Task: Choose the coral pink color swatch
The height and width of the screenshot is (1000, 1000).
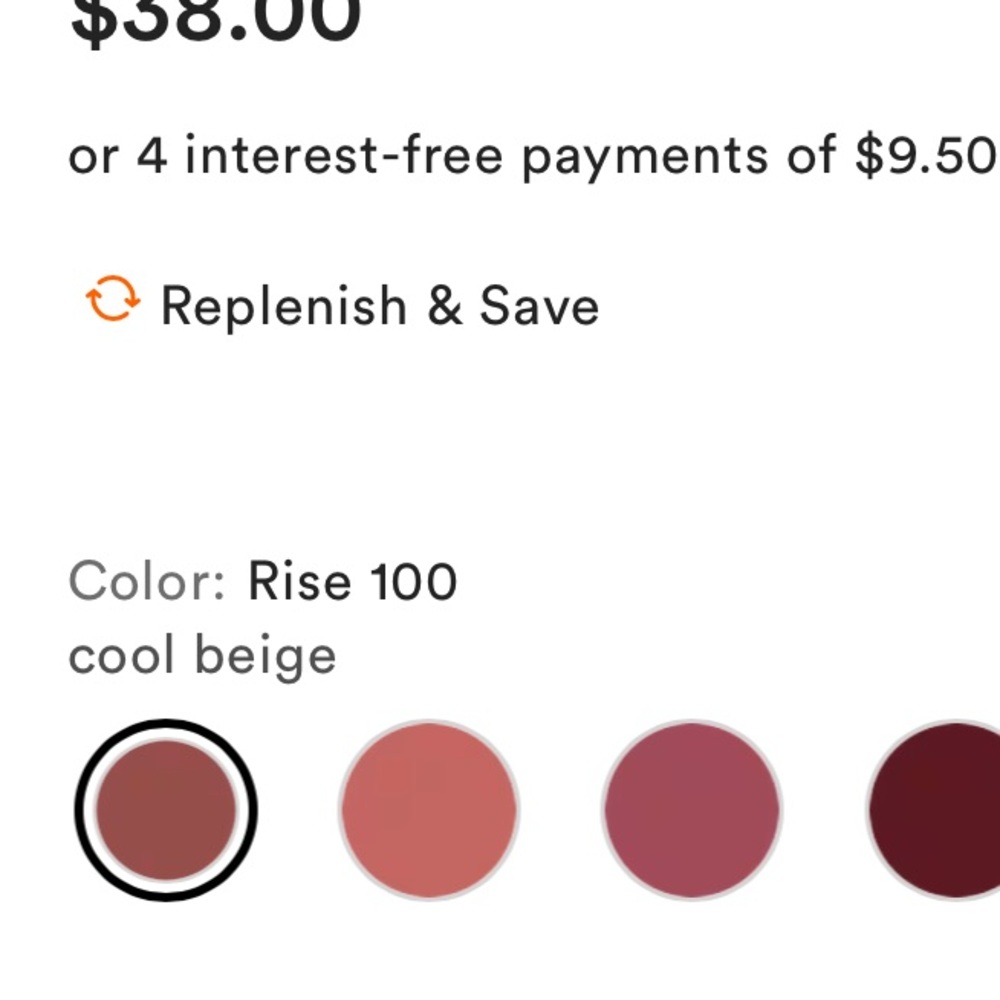Action: pyautogui.click(x=429, y=810)
